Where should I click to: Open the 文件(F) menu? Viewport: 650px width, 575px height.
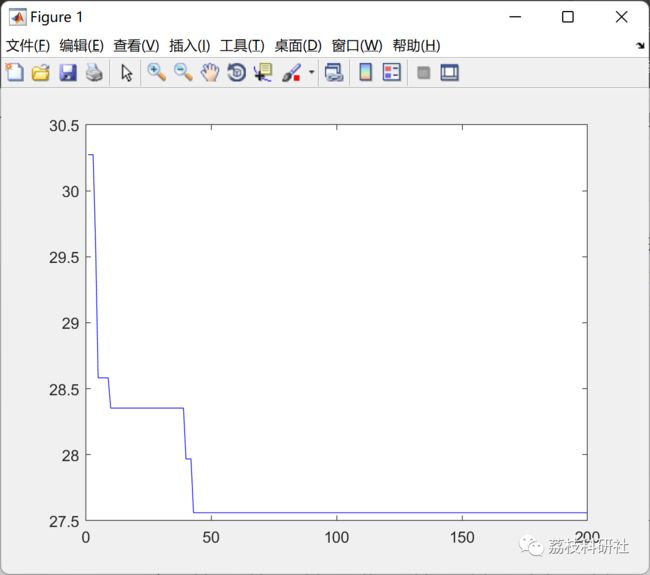click(28, 46)
